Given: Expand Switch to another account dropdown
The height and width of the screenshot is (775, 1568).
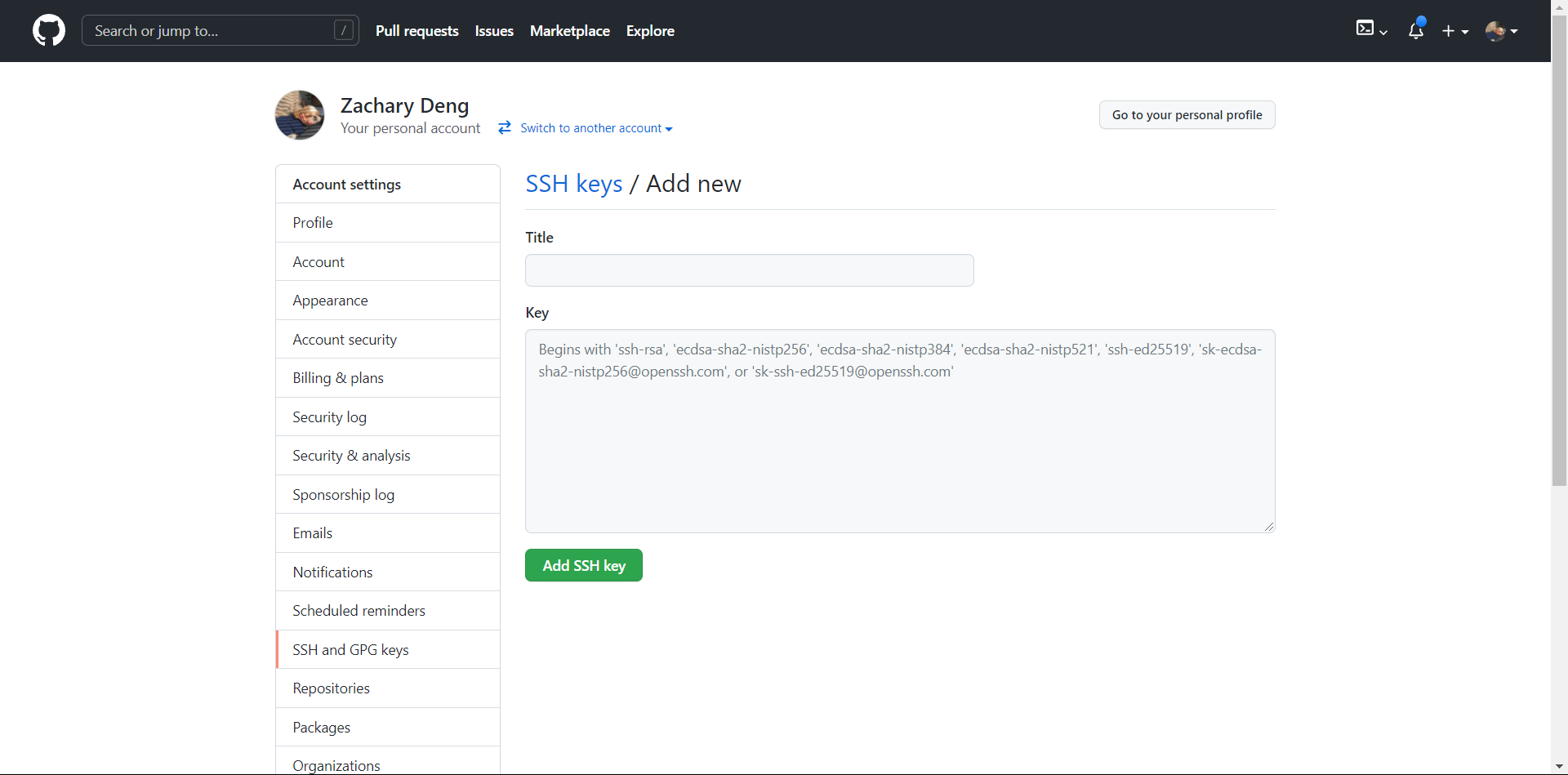Looking at the screenshot, I should click(596, 128).
